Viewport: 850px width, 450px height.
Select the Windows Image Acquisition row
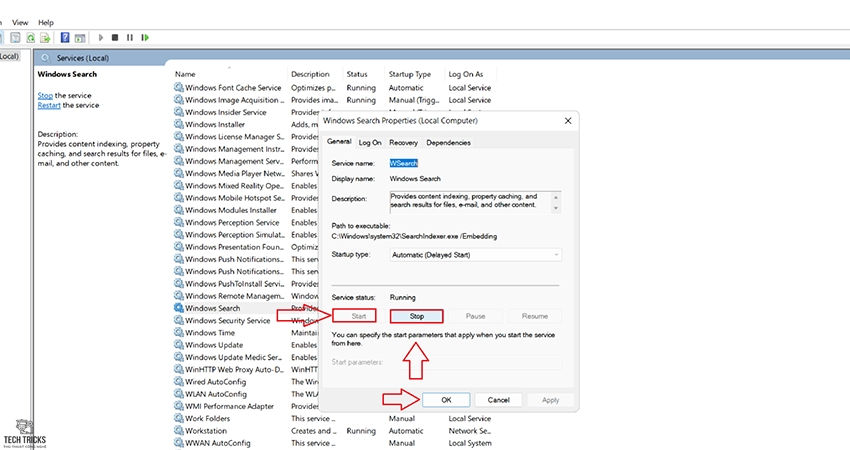click(234, 100)
